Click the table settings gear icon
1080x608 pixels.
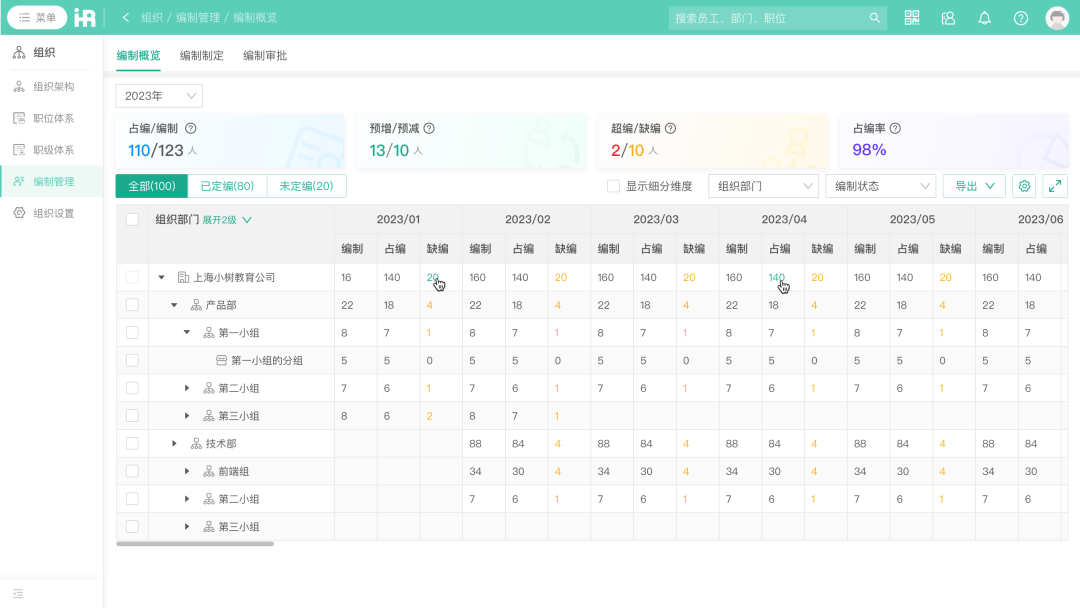(x=1022, y=186)
